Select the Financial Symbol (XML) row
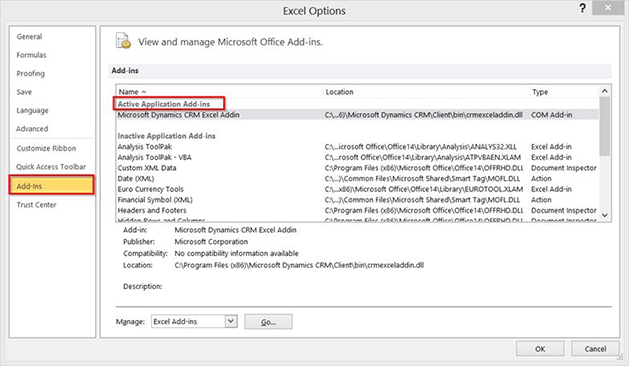Image resolution: width=629 pixels, height=366 pixels. [x=357, y=200]
